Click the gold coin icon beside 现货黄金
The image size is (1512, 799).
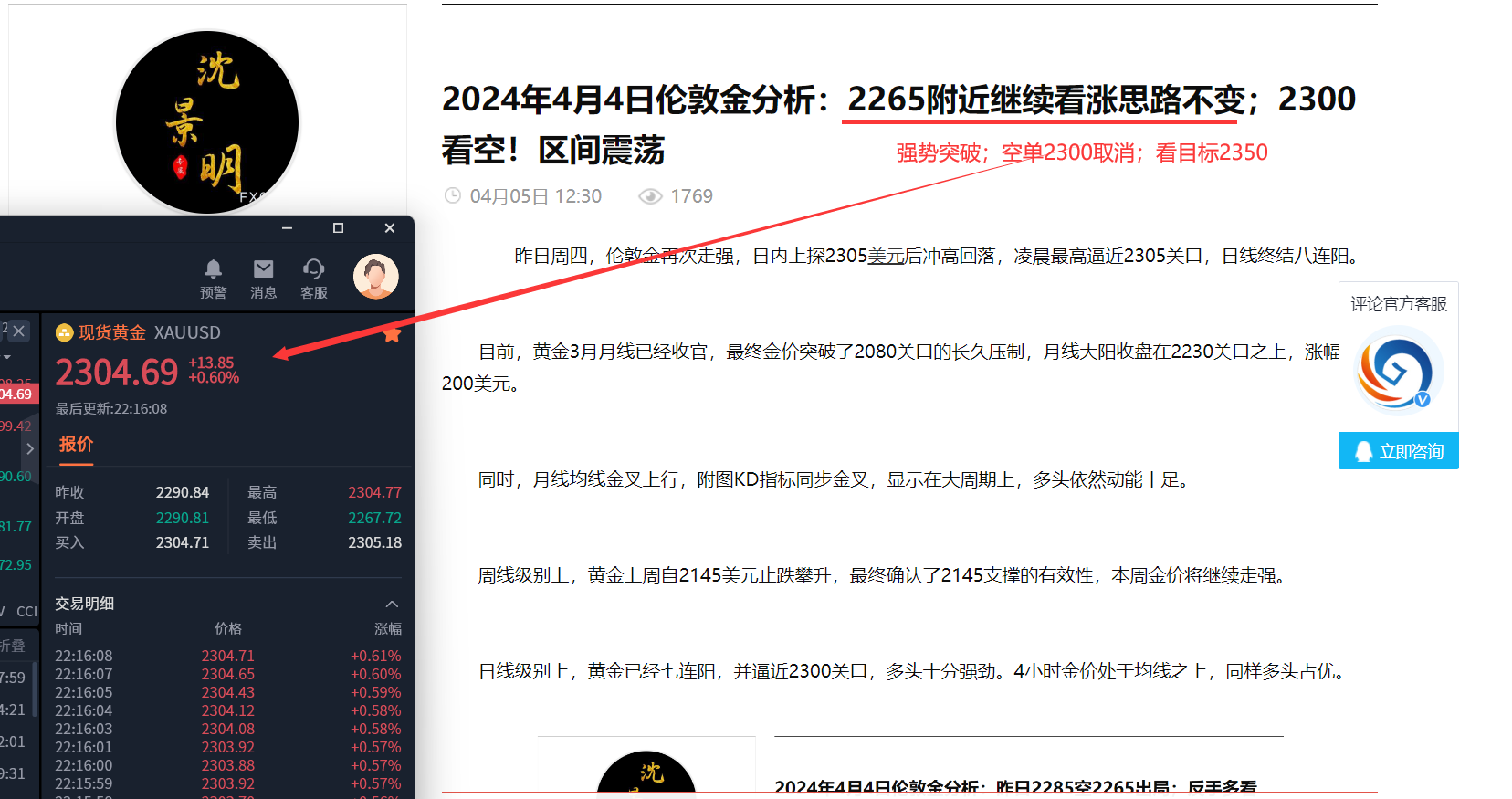coord(64,332)
